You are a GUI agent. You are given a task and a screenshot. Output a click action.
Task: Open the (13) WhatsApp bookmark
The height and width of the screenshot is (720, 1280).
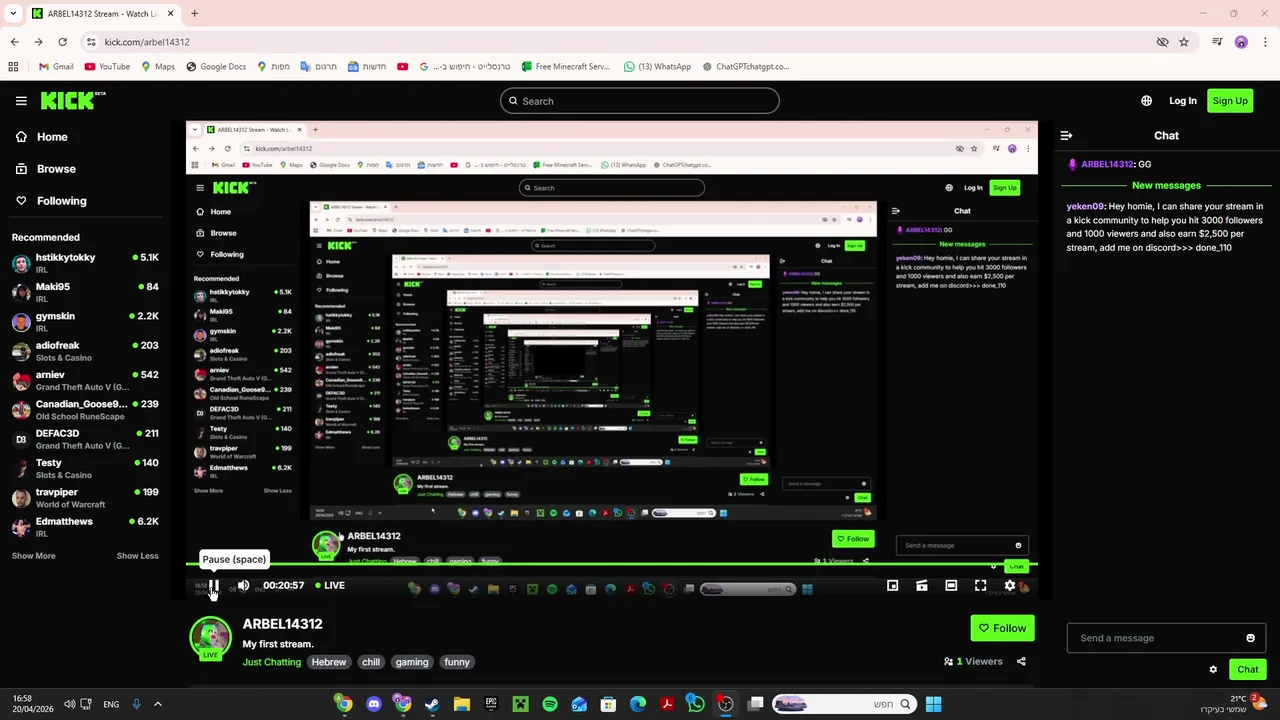pyautogui.click(x=657, y=67)
